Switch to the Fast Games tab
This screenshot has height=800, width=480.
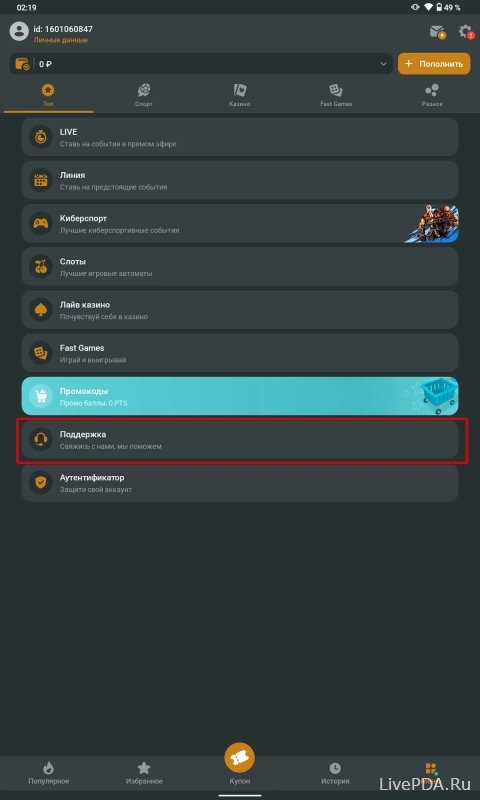click(336, 95)
